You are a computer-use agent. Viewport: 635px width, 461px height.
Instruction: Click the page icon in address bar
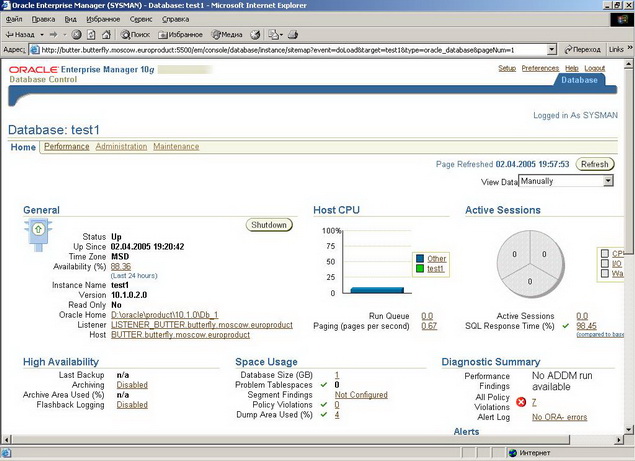point(35,50)
